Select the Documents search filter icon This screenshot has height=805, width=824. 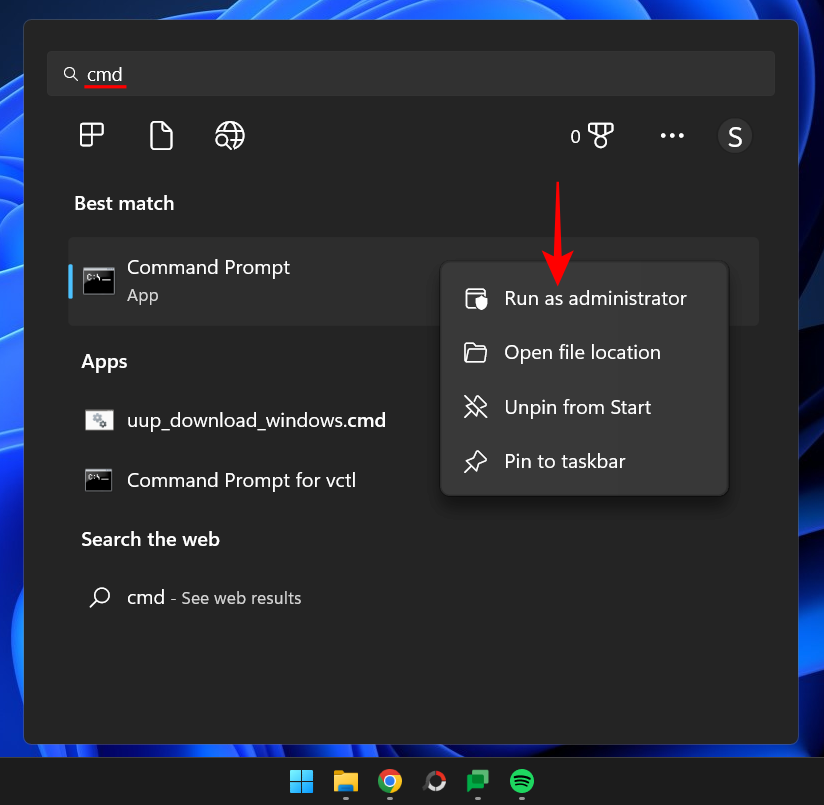point(161,135)
